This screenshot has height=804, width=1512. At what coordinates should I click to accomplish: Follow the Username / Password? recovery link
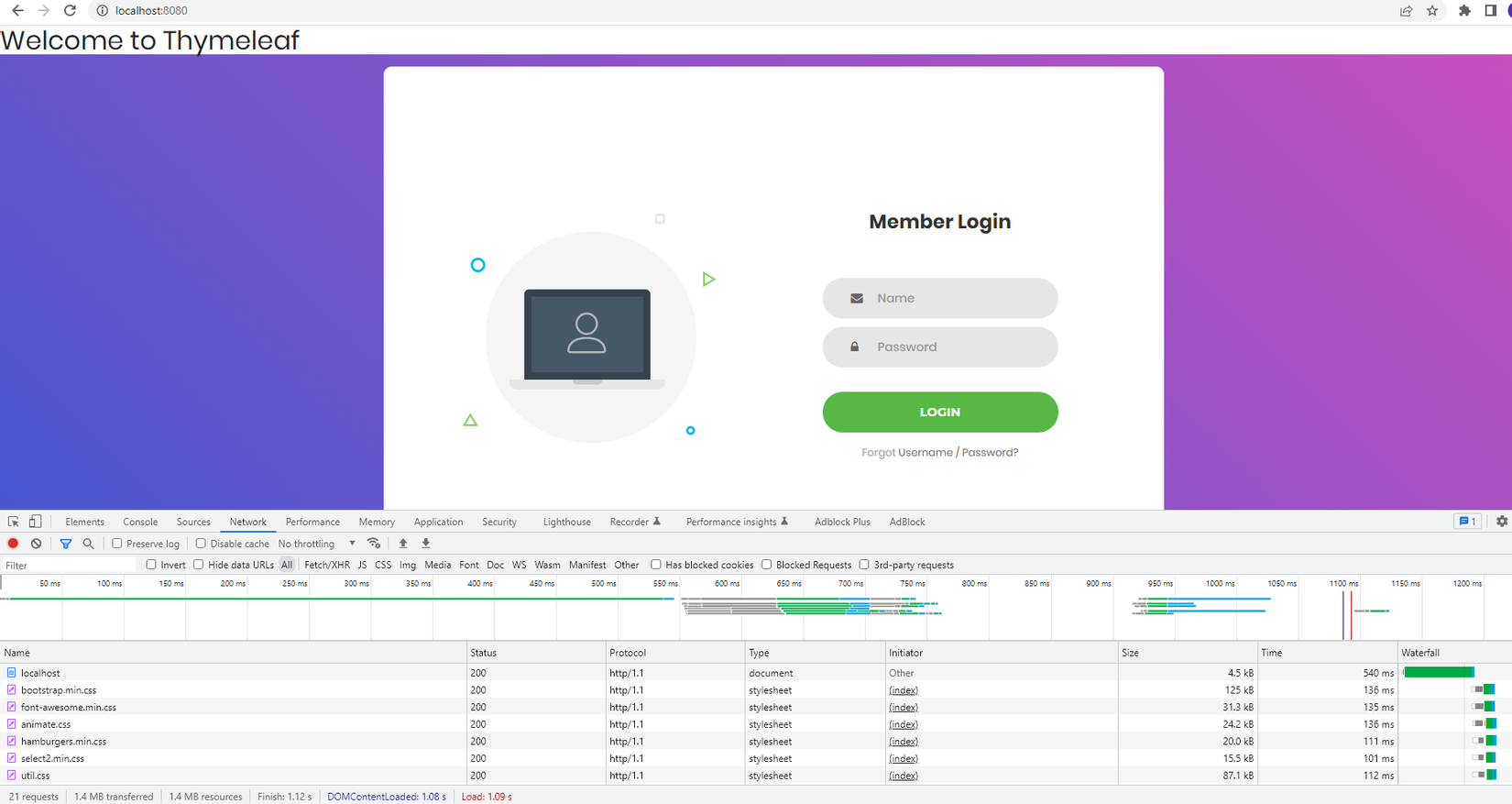coord(959,453)
